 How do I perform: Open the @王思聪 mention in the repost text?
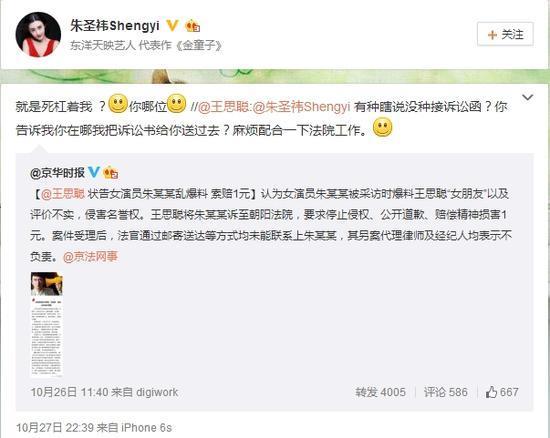223,107
